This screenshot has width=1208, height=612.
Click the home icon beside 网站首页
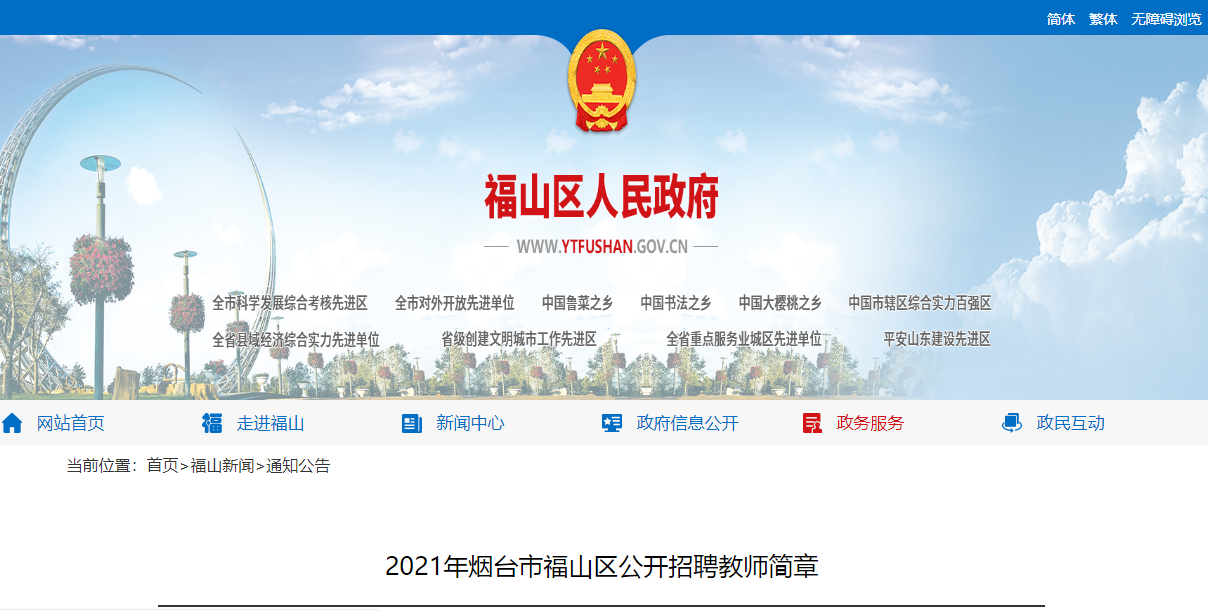[x=12, y=423]
